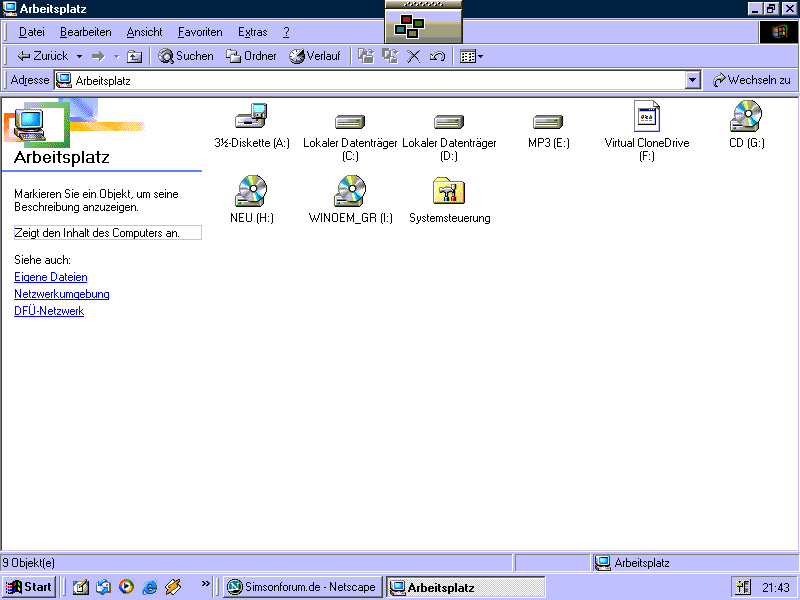Open the Favoriten menu
Viewport: 800px width, 600px height.
point(200,32)
